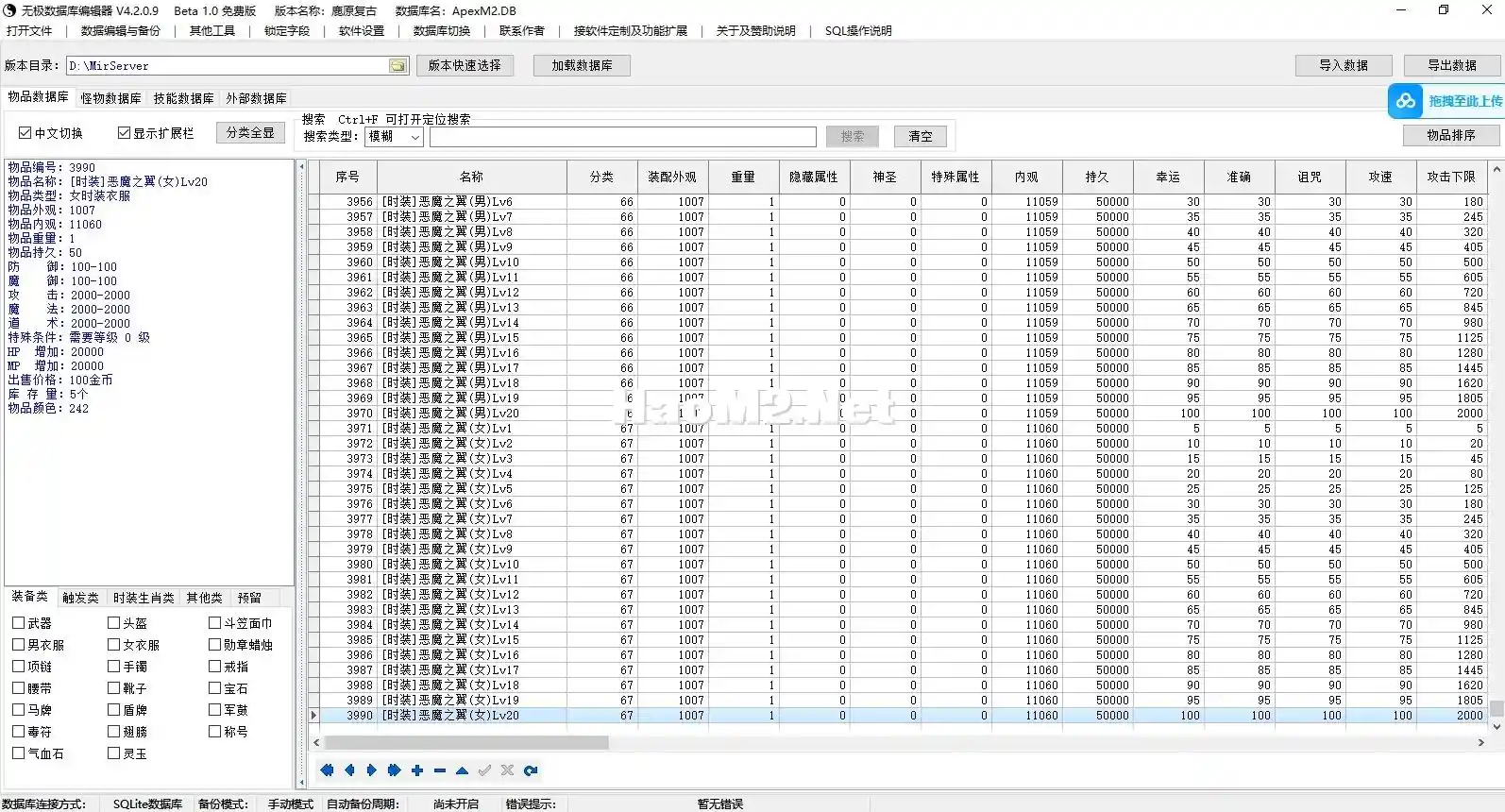This screenshot has width=1505, height=812.
Task: Open 软件设置 menu
Action: click(361, 31)
